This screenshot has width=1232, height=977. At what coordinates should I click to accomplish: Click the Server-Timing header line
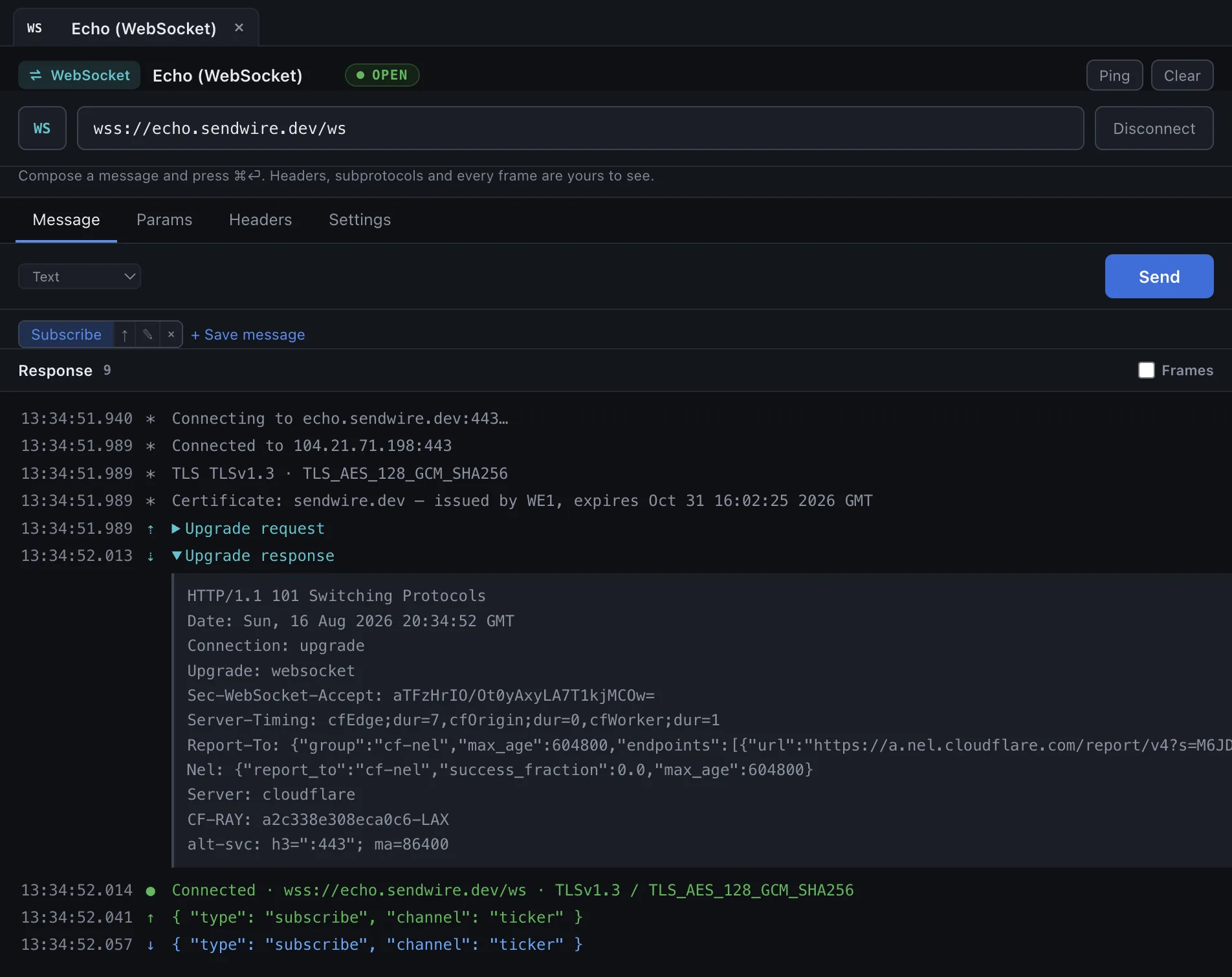pyautogui.click(x=453, y=720)
